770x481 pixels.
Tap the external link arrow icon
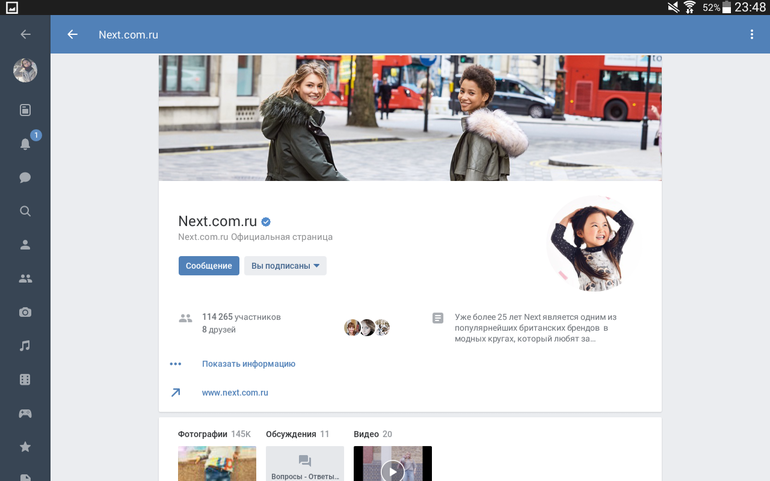pos(175,393)
